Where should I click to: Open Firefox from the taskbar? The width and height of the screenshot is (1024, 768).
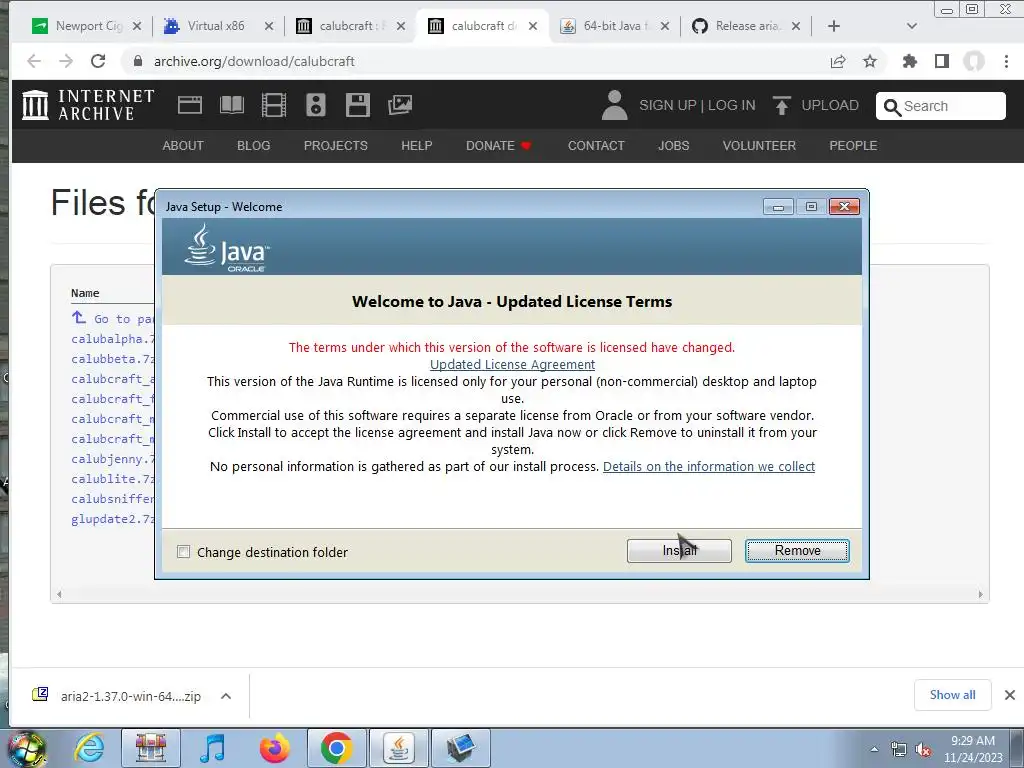(275, 748)
